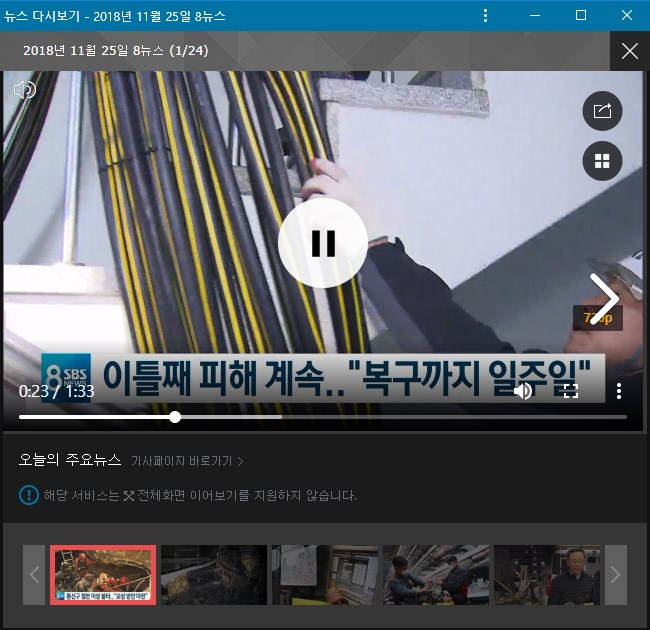Select the second dark news thumbnail
This screenshot has height=630, width=650.
(214, 575)
